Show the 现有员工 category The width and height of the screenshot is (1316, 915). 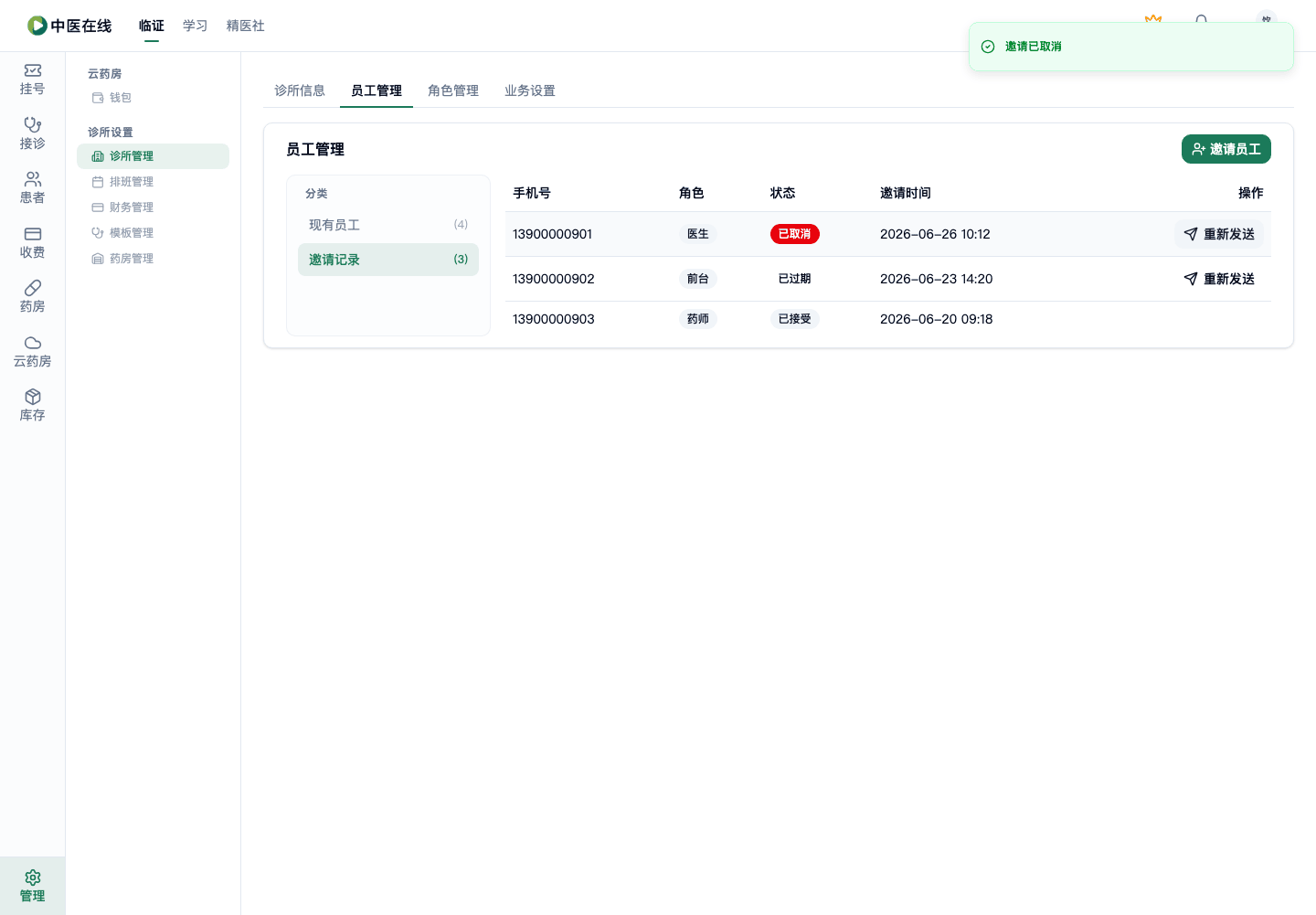tap(388, 225)
